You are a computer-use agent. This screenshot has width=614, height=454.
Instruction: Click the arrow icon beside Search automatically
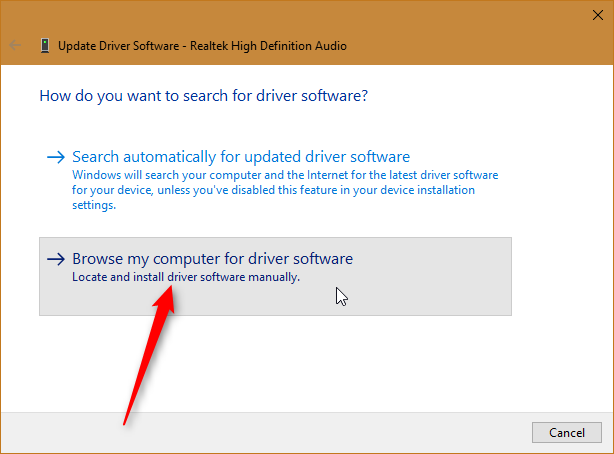(56, 157)
